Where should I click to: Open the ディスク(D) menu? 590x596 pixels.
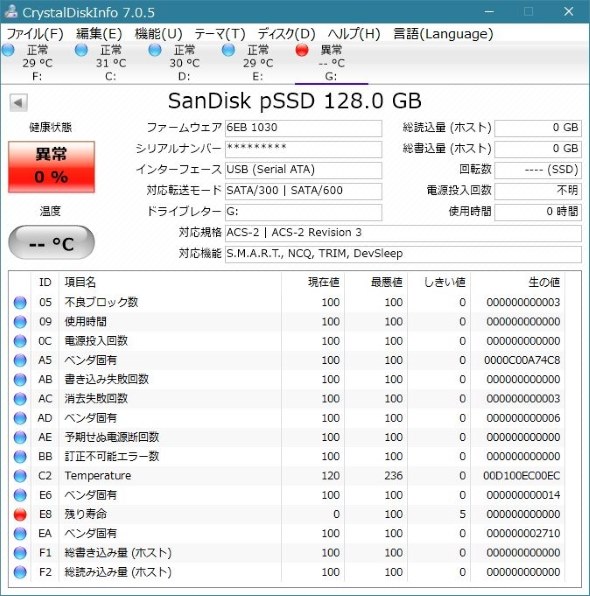click(x=286, y=34)
